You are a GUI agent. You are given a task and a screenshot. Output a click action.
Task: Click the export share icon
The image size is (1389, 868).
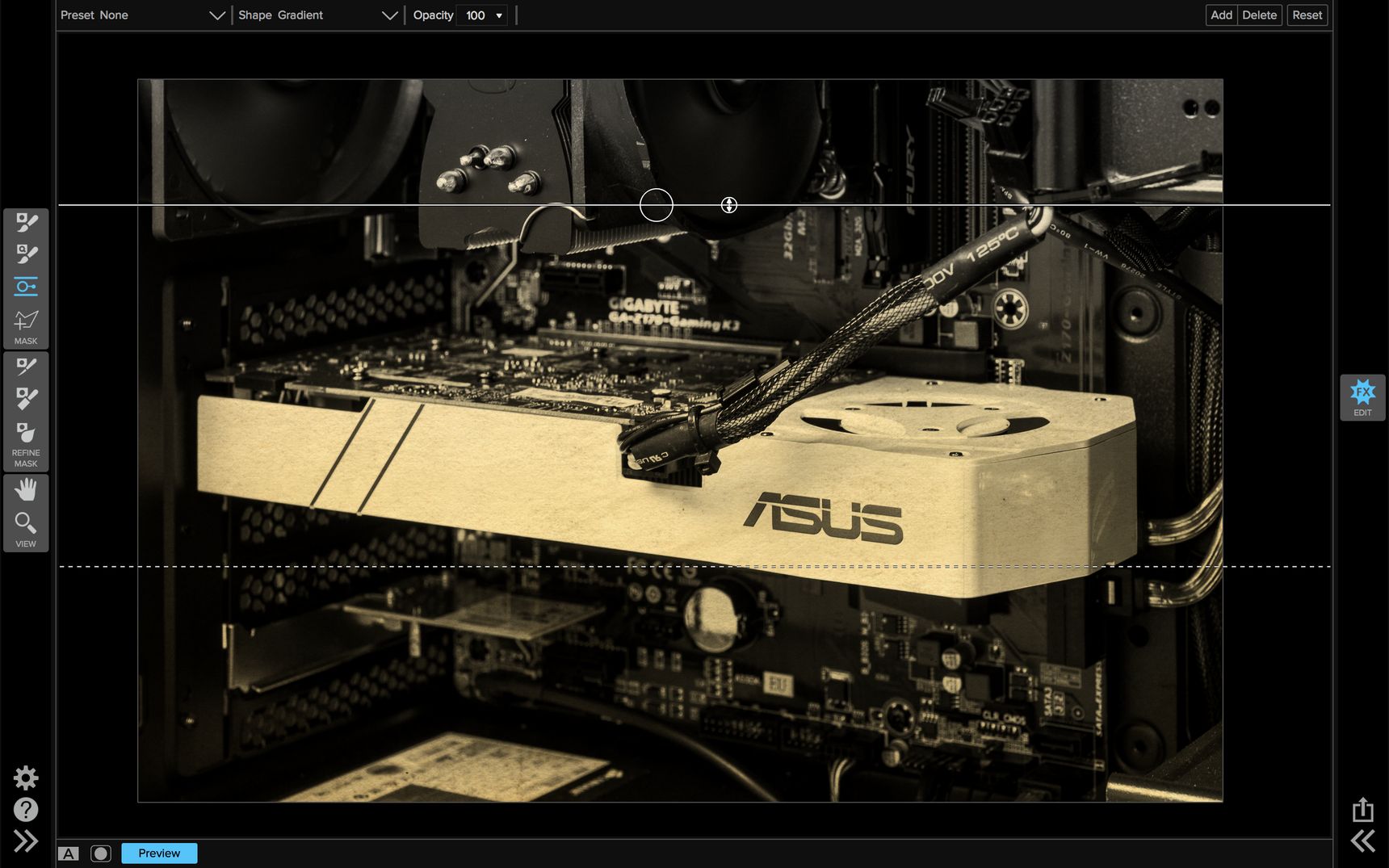1363,809
